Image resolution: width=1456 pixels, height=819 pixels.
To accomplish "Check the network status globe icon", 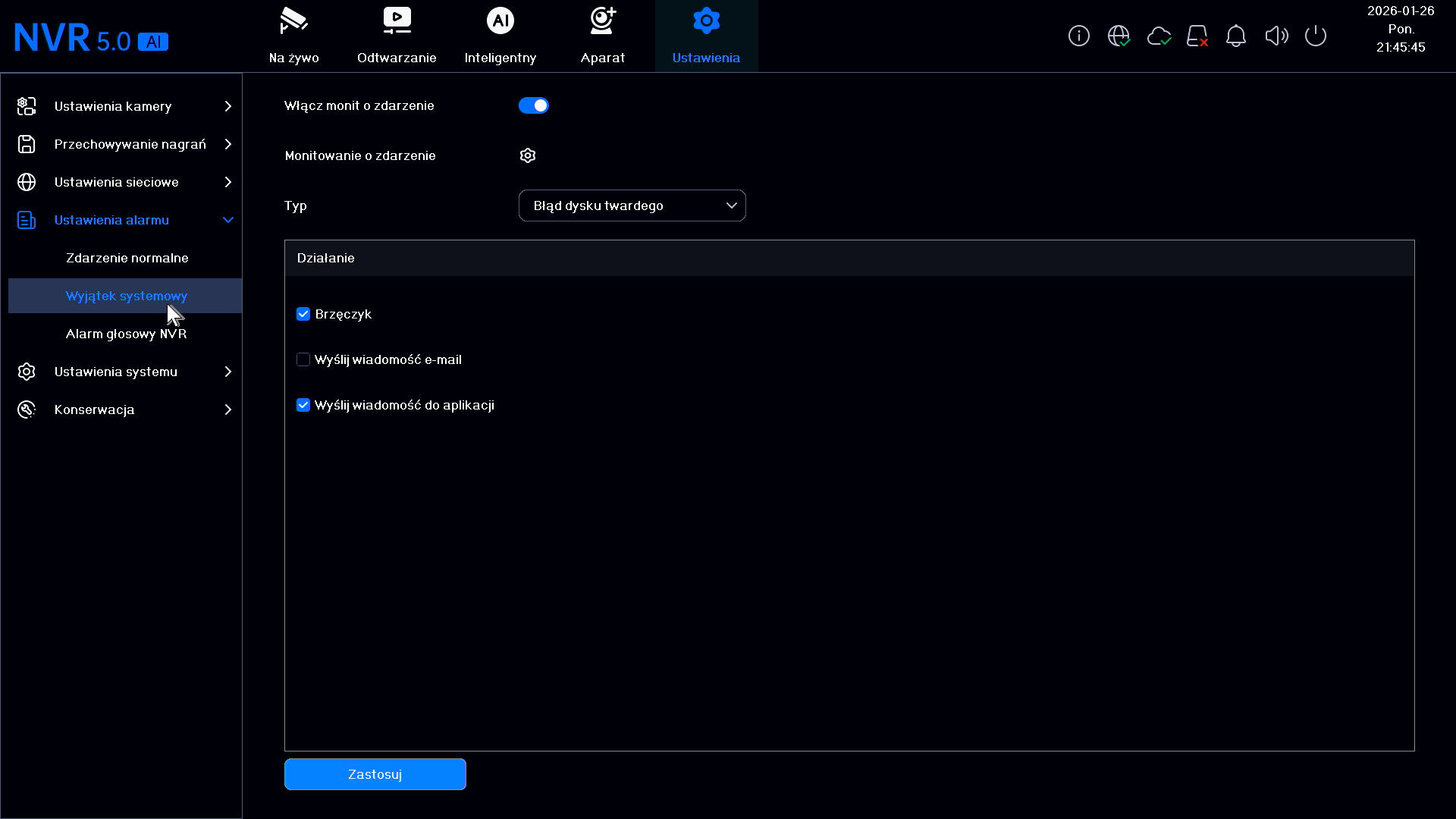I will click(x=1119, y=36).
